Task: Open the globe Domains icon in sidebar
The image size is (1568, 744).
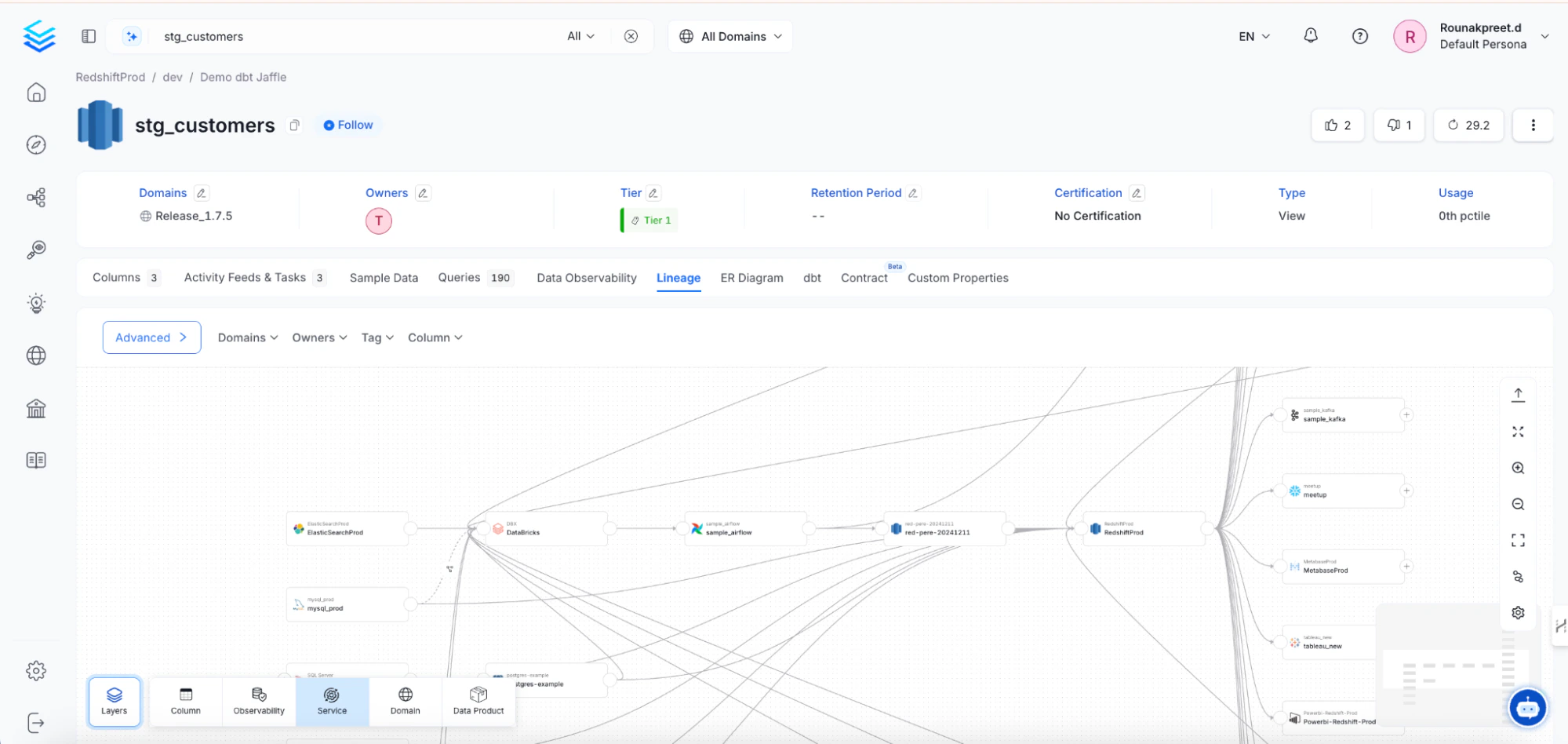Action: coord(36,356)
